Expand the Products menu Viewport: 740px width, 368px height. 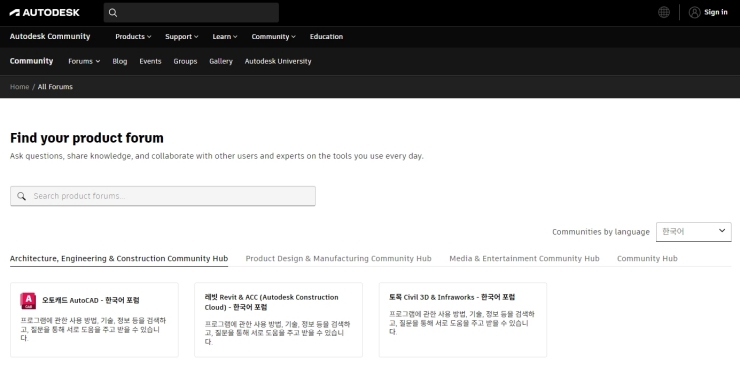coord(133,37)
